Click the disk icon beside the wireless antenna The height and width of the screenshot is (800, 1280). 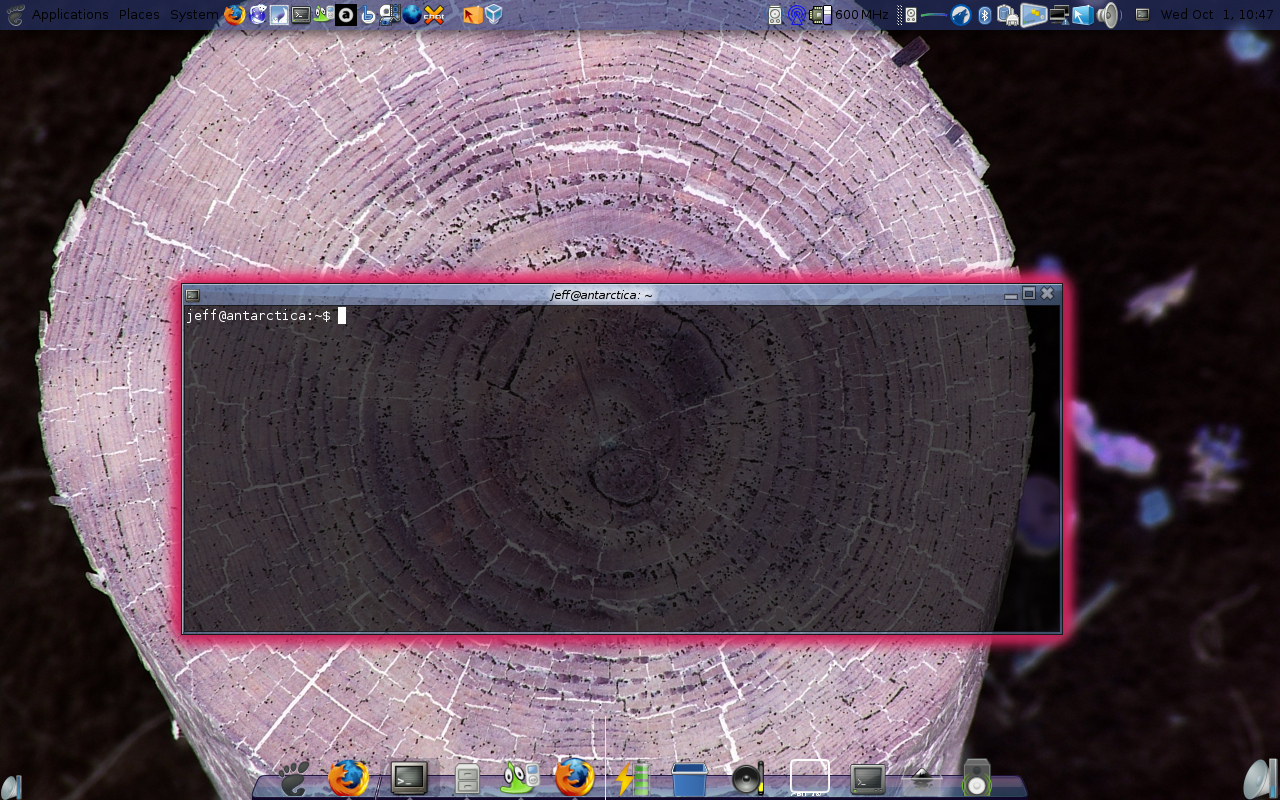[x=775, y=15]
